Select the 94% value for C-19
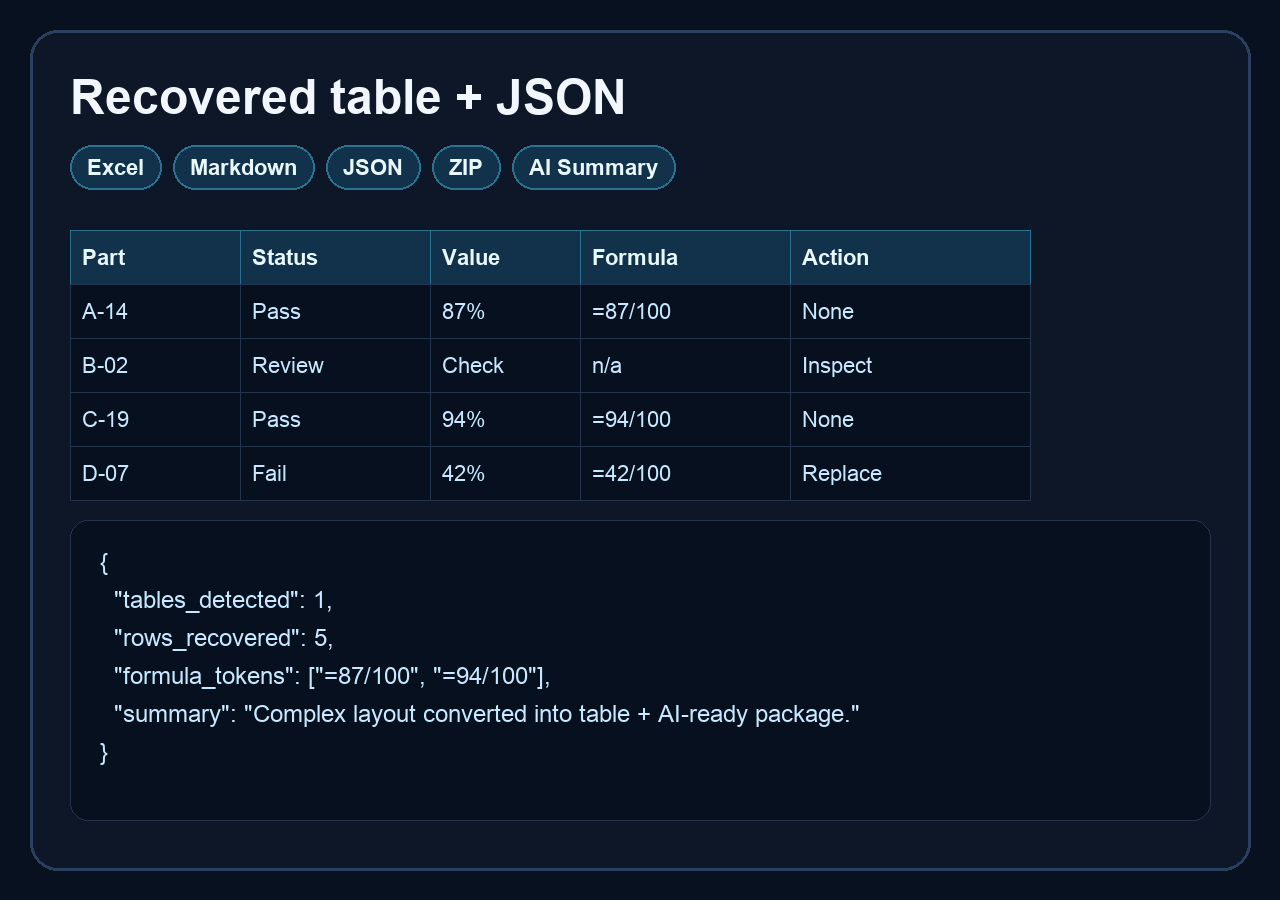Image resolution: width=1280 pixels, height=900 pixels. click(x=463, y=419)
